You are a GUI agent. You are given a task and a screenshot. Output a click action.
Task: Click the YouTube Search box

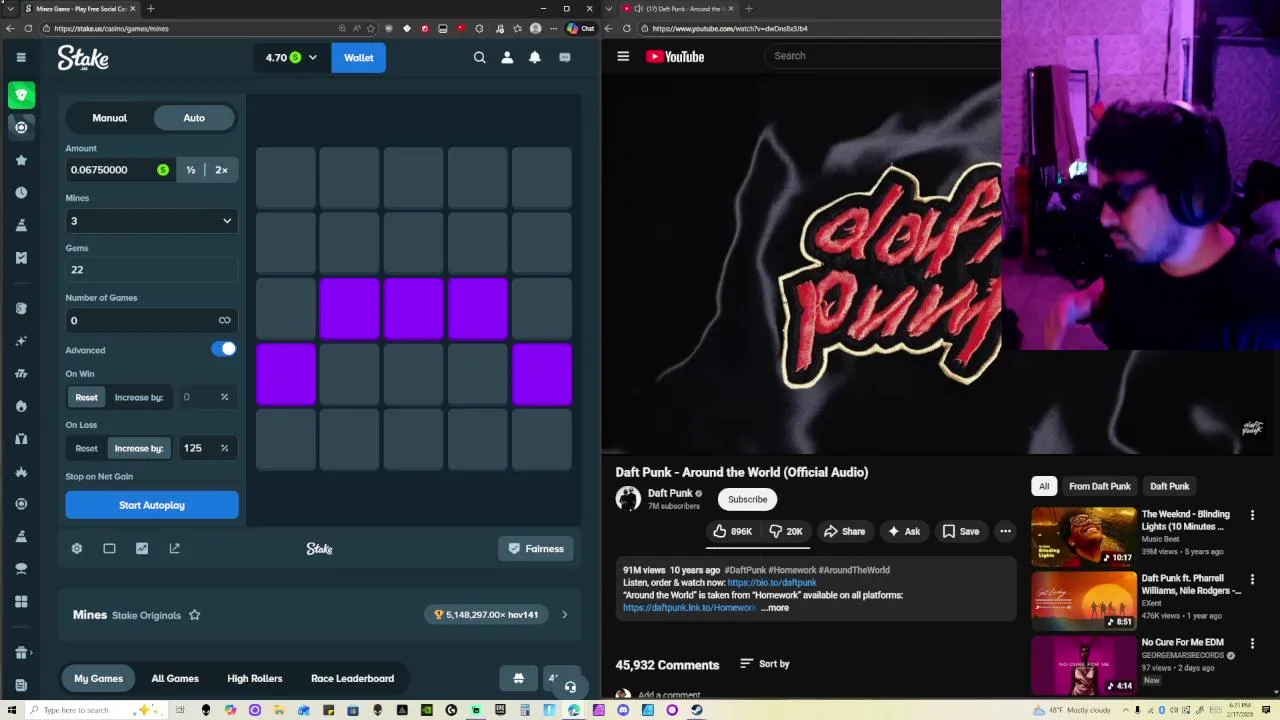884,56
